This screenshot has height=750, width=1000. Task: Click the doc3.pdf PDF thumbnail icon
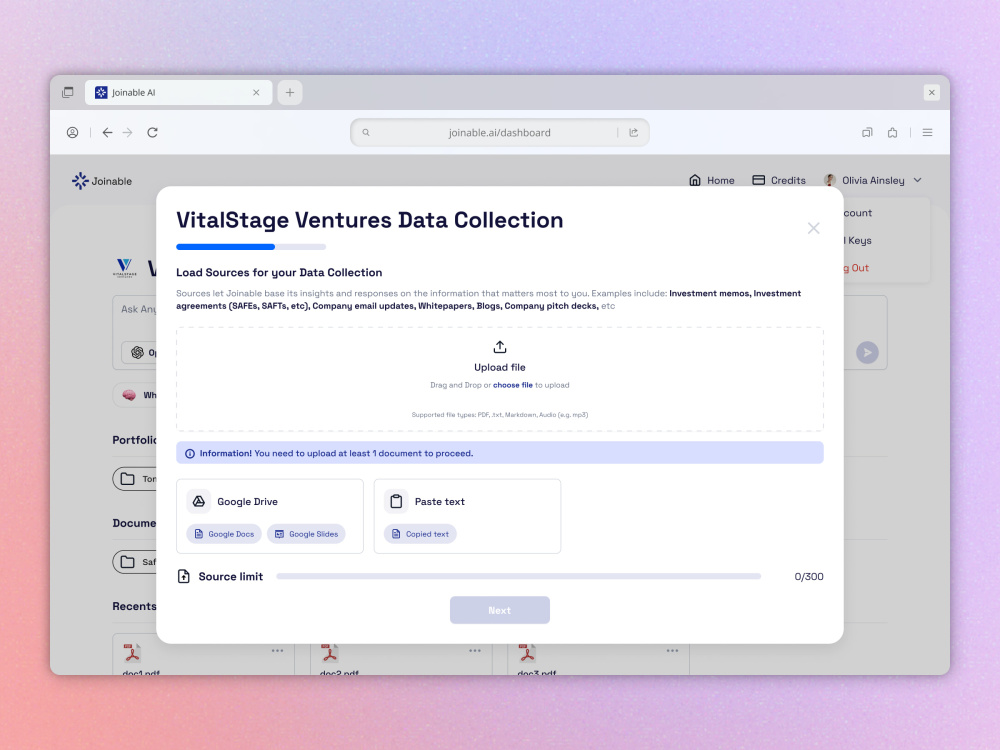point(527,653)
